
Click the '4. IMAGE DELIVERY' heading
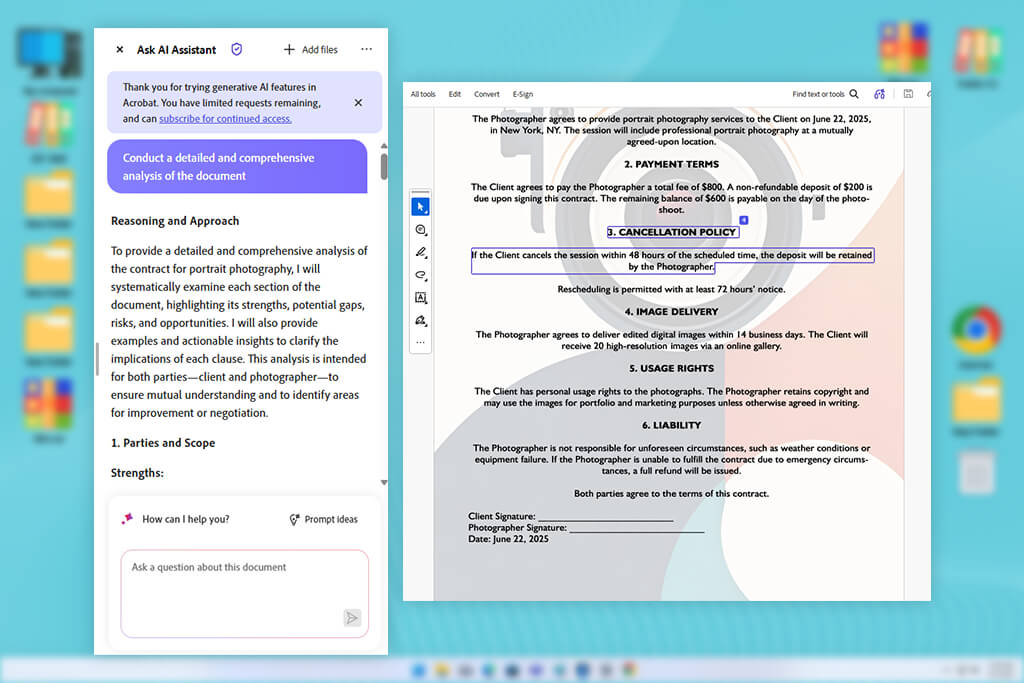click(x=671, y=311)
